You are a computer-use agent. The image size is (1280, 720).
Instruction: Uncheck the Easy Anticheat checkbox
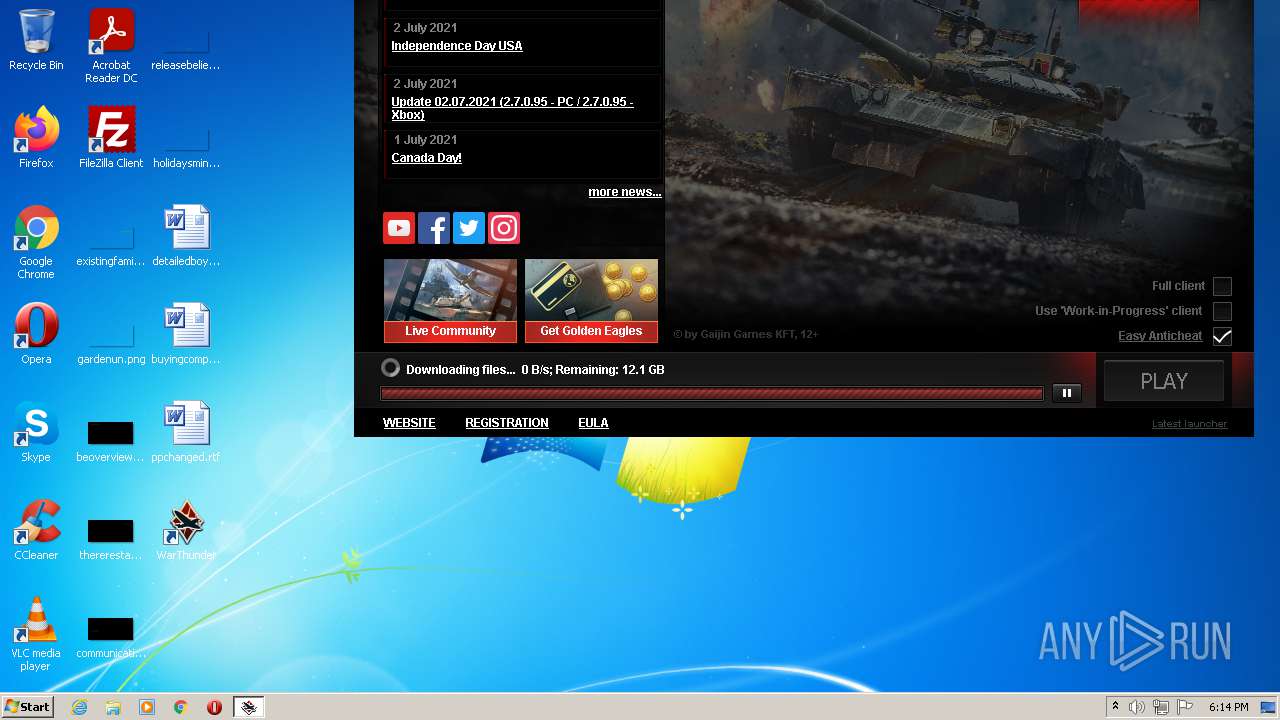1222,336
